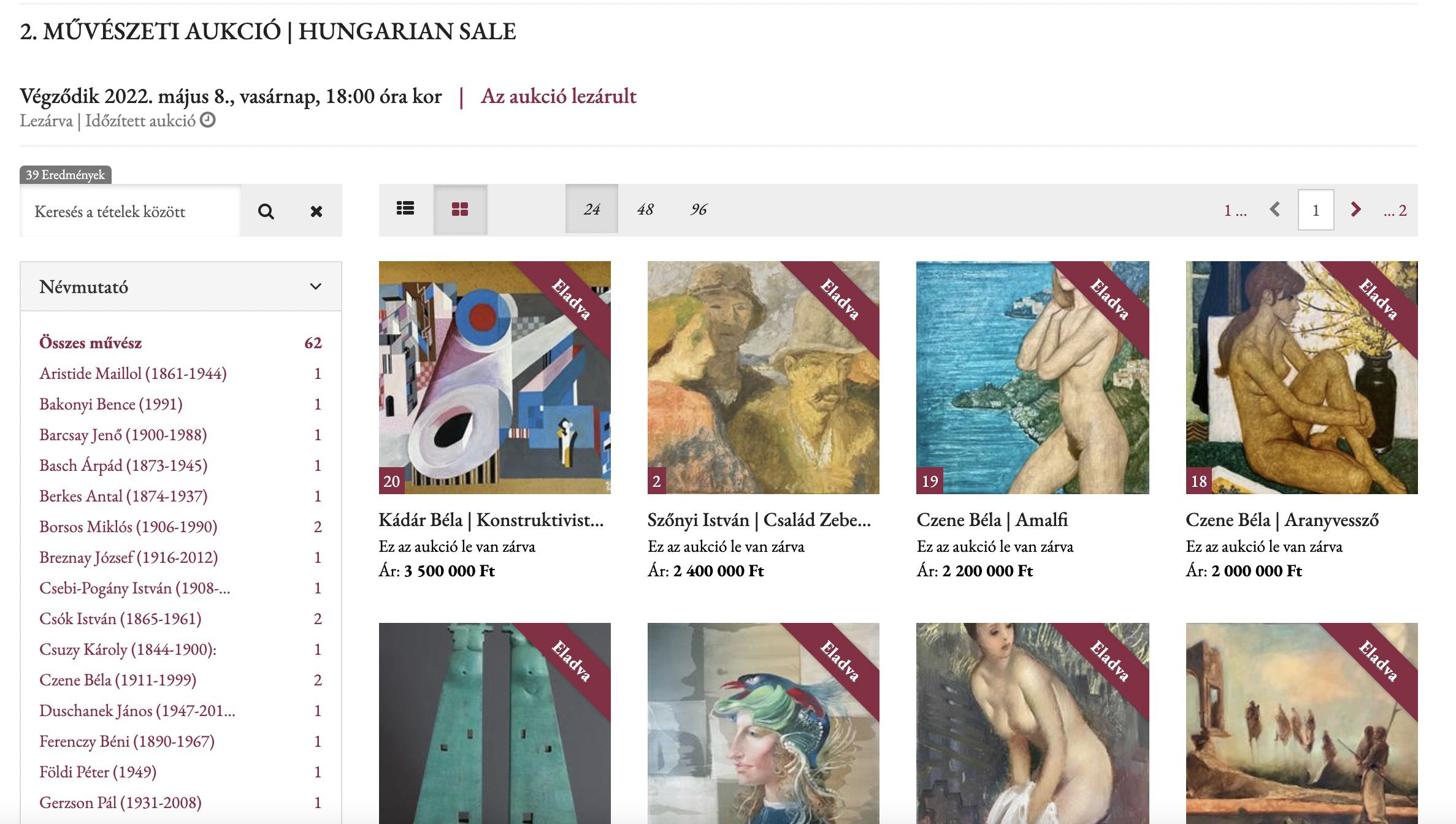Filter by Borsos Miklós (1906-1990)

(128, 527)
